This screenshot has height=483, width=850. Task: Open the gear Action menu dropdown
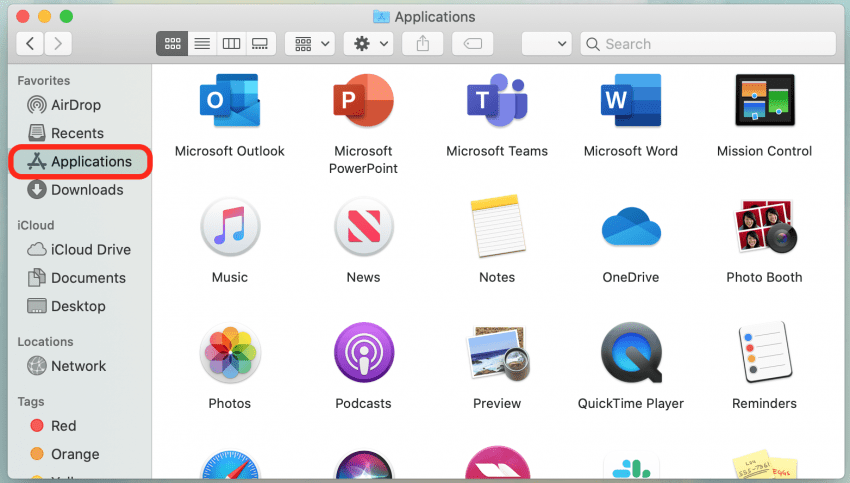pos(367,44)
